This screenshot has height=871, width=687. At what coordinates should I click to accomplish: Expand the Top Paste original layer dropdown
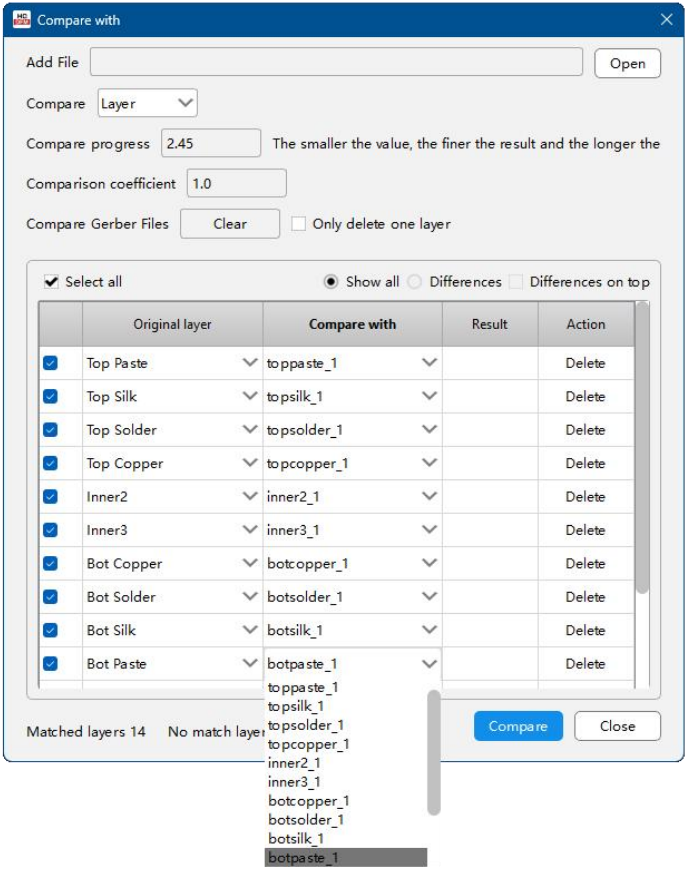pyautogui.click(x=250, y=363)
